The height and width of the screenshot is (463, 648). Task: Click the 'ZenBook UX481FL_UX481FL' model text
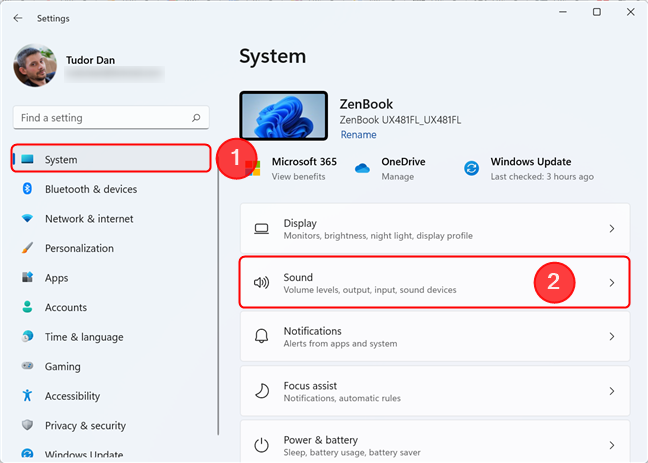pyautogui.click(x=400, y=120)
